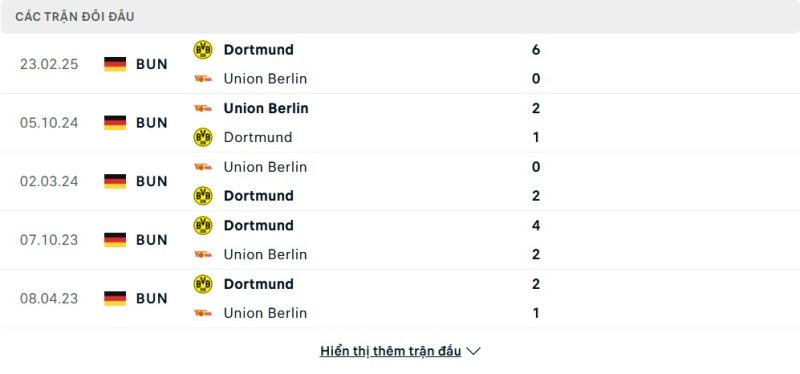Viewport: 800px width, 374px height.
Task: Open Union Berlin name in 08.04.23 match
Action: (265, 313)
